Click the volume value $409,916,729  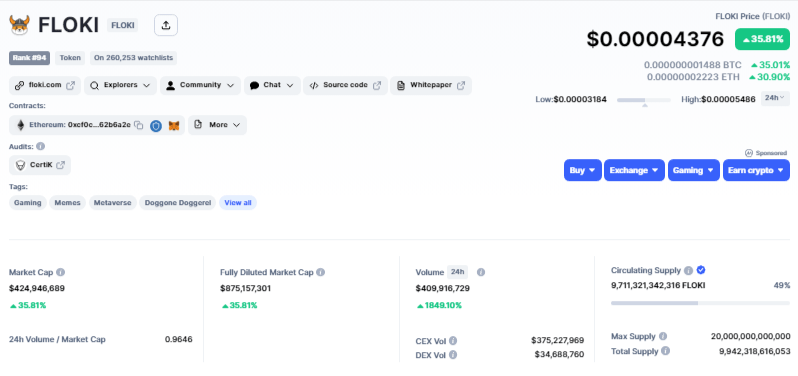pyautogui.click(x=443, y=288)
